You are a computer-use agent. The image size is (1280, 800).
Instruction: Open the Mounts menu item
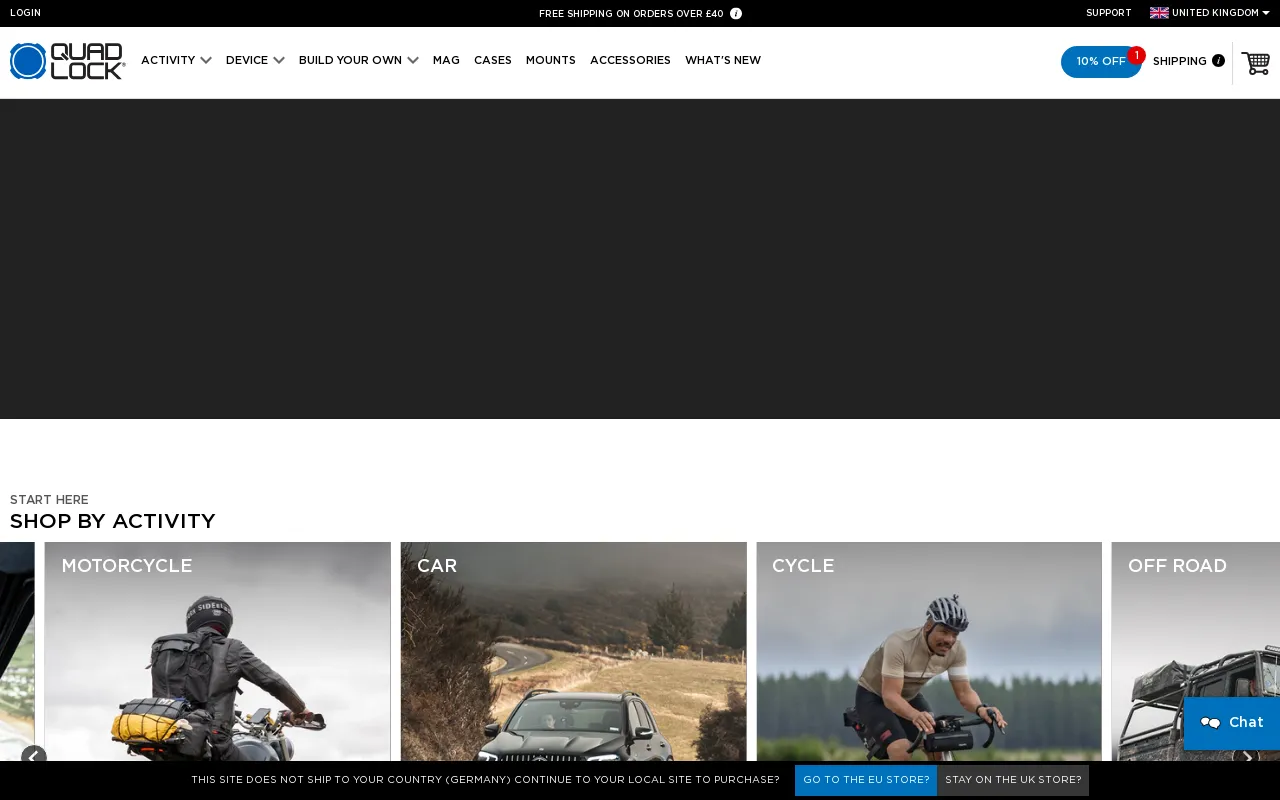pos(551,61)
